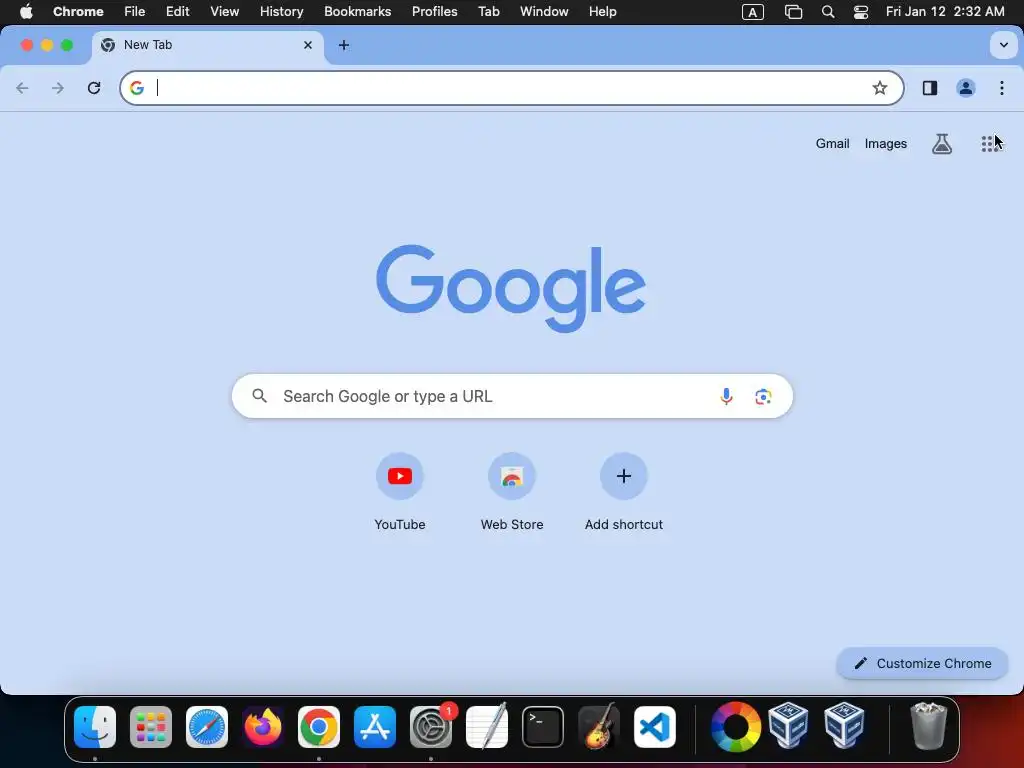
Task: Open the Trash in the Dock
Action: coord(928,726)
